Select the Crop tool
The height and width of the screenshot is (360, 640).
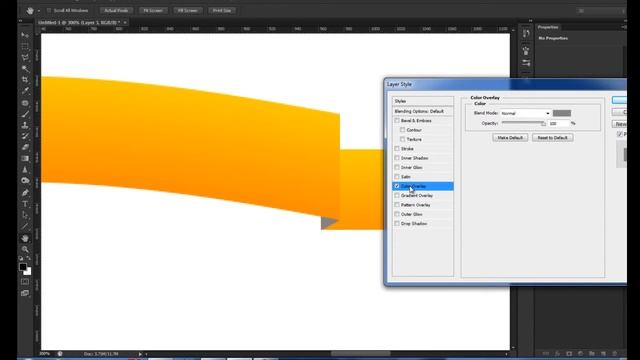click(25, 80)
